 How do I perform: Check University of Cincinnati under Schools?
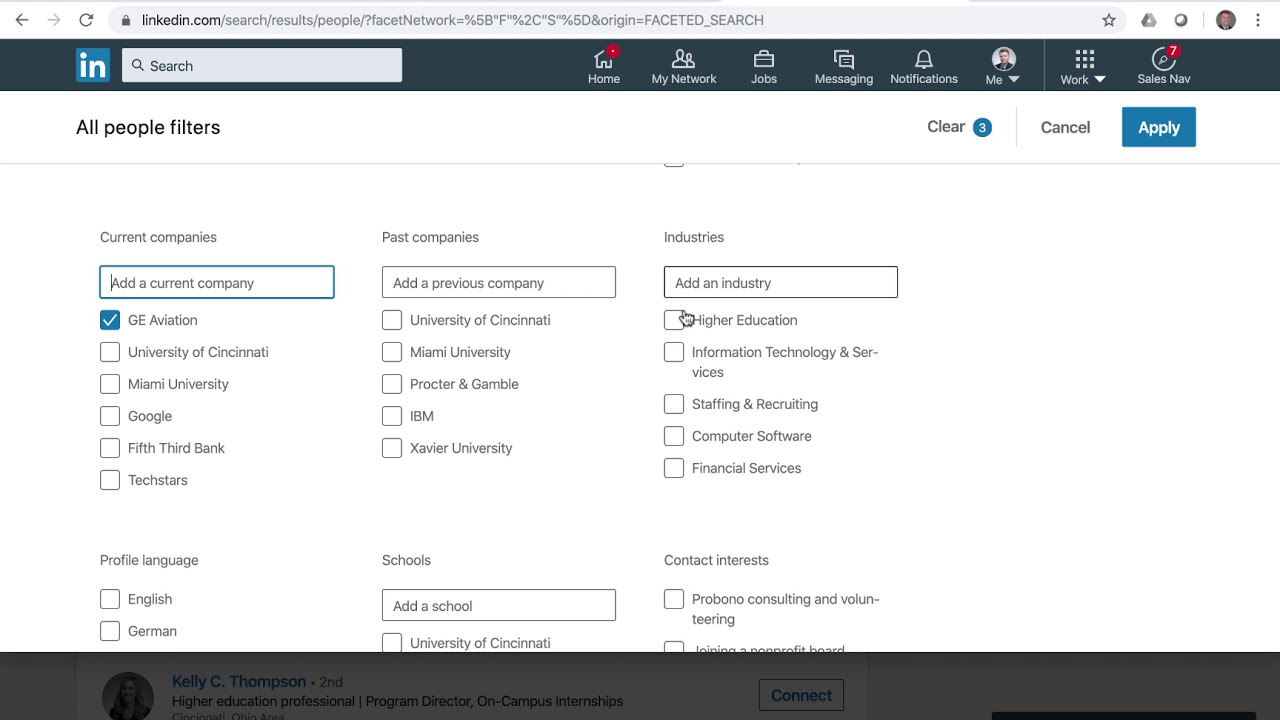point(392,643)
